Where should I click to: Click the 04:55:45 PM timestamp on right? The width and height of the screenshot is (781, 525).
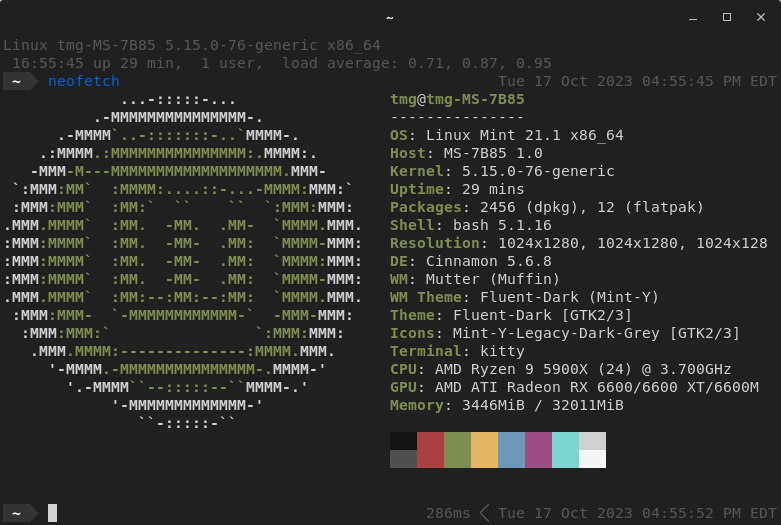click(637, 81)
